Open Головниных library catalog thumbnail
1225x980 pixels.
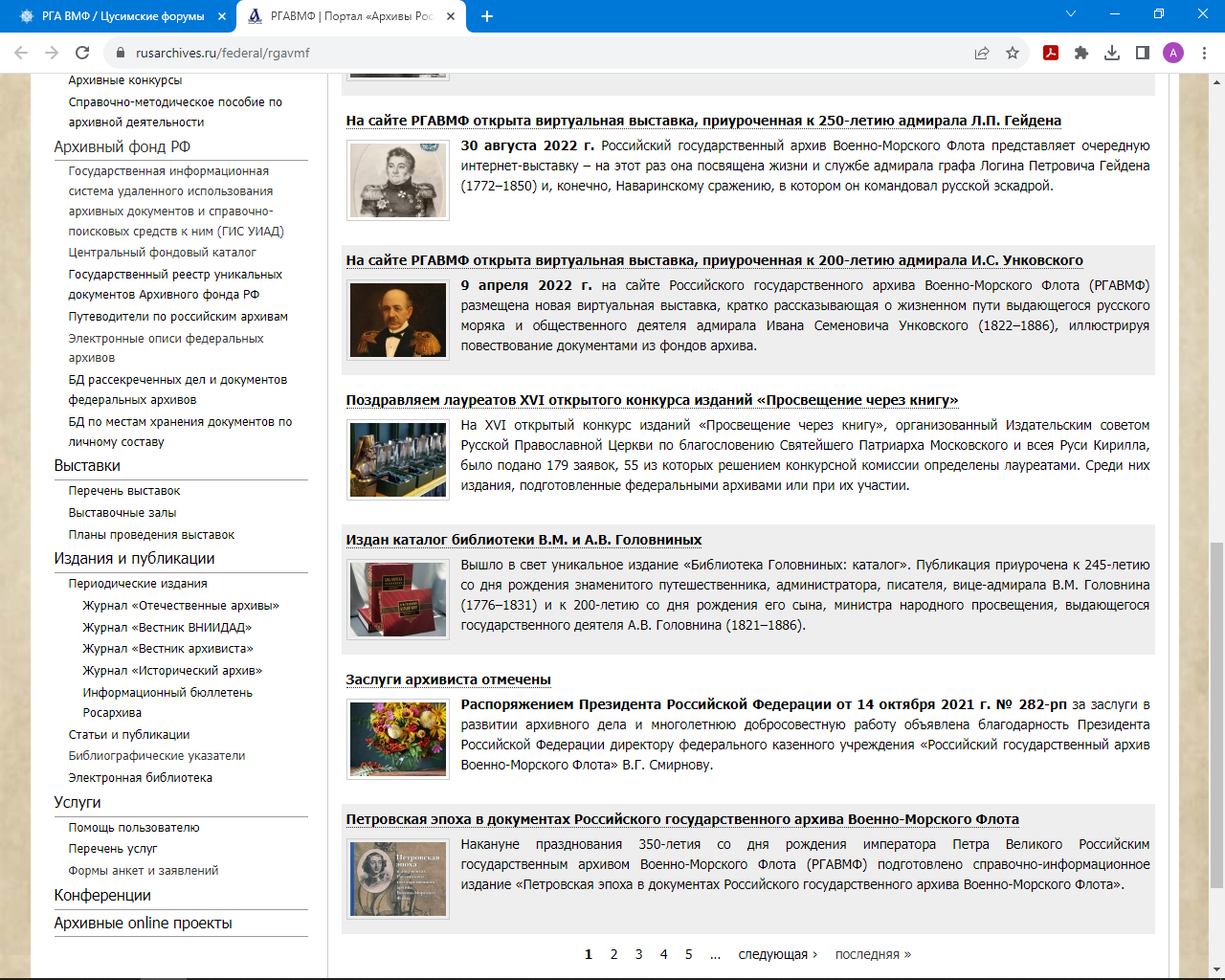click(x=398, y=600)
